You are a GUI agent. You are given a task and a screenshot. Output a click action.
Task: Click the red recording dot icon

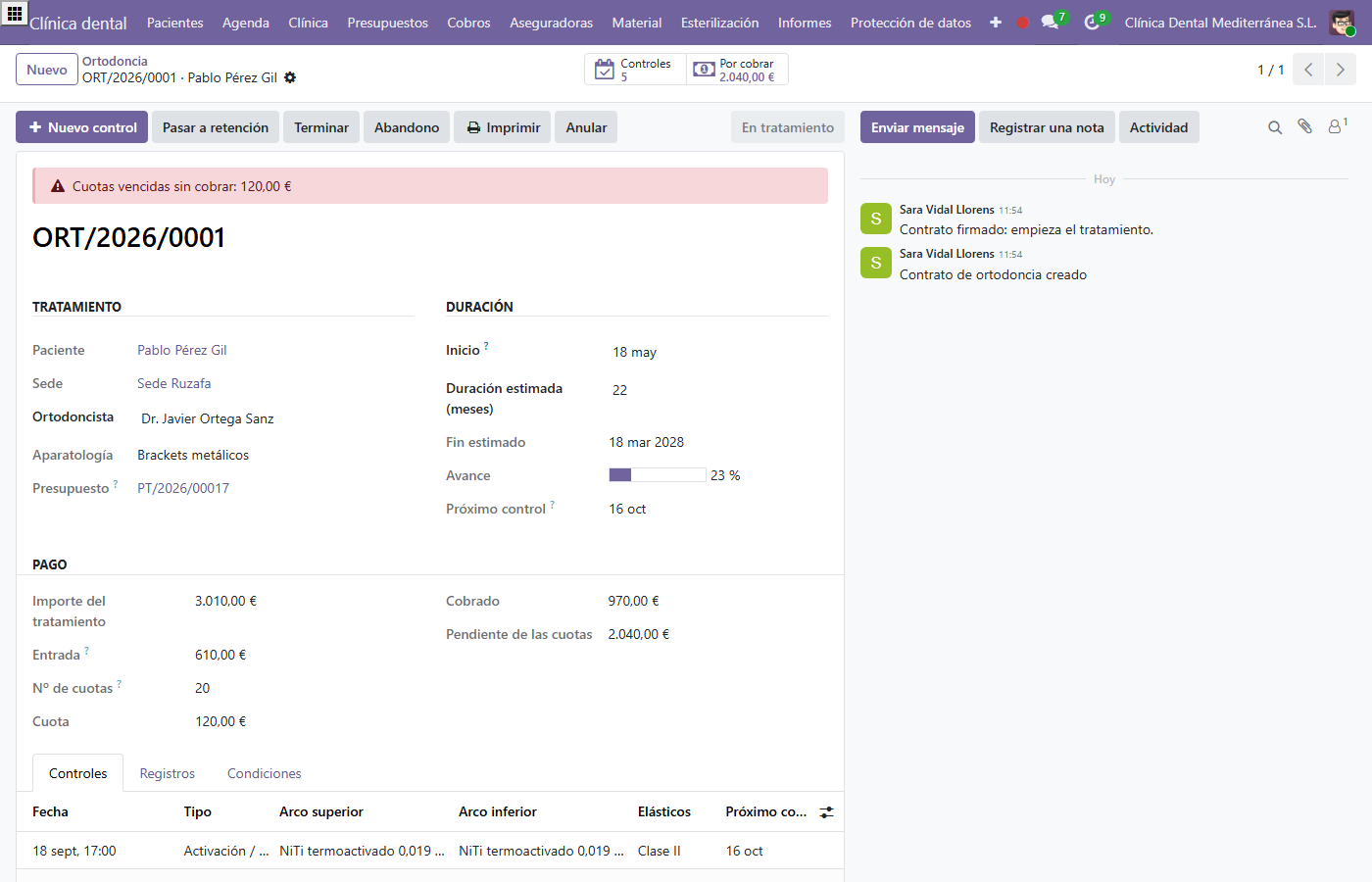tap(1023, 23)
